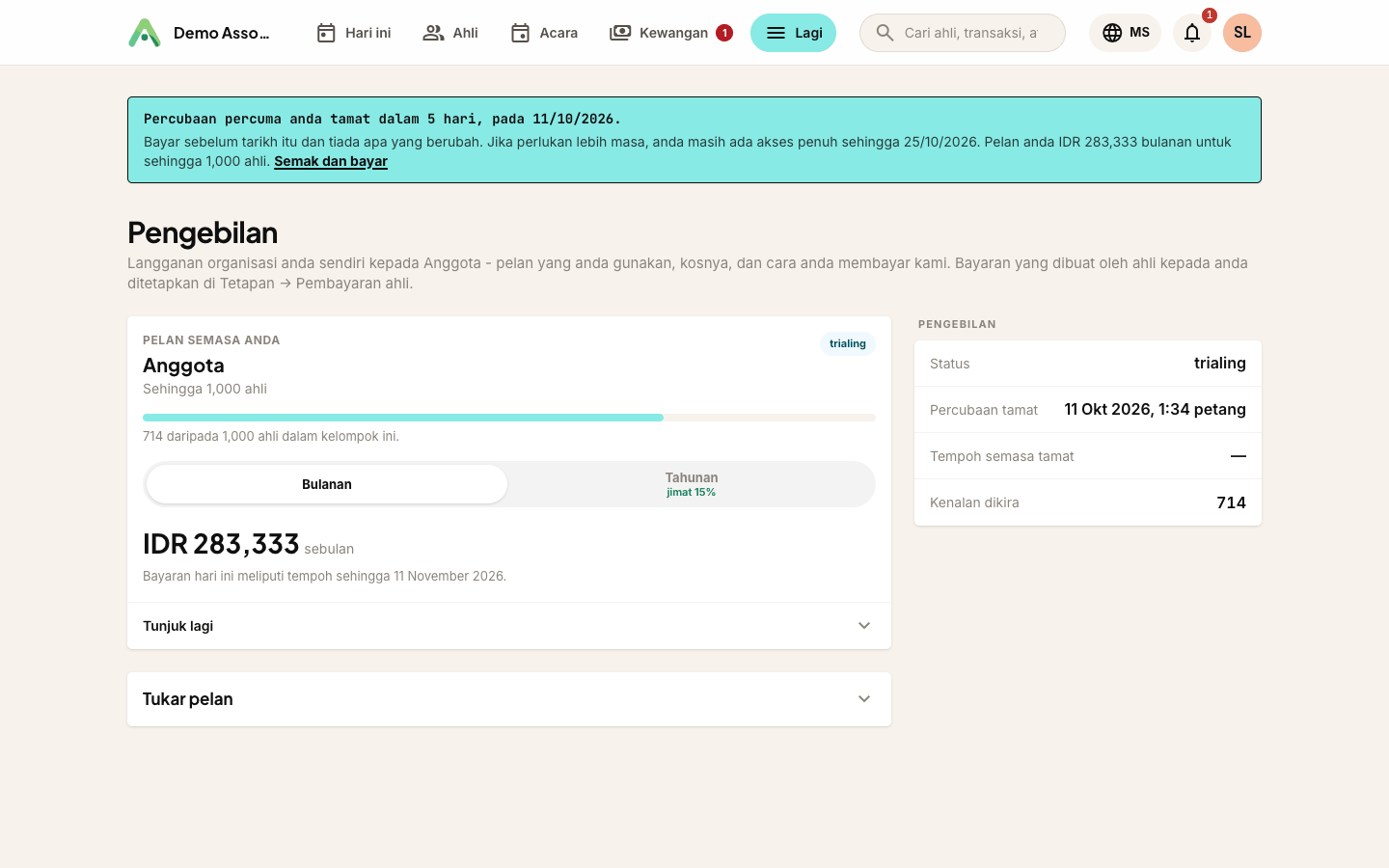Select the Bulanan billing option
This screenshot has width=1389, height=868.
pos(327,484)
